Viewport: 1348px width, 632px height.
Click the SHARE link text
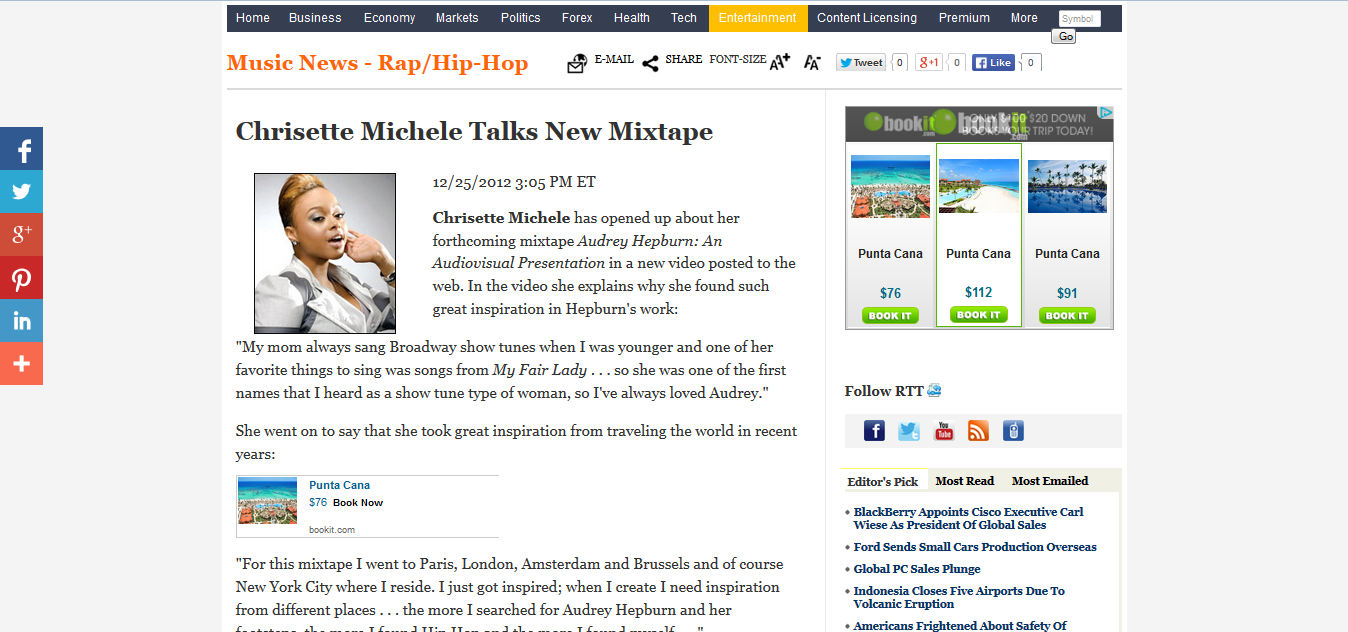coord(684,59)
